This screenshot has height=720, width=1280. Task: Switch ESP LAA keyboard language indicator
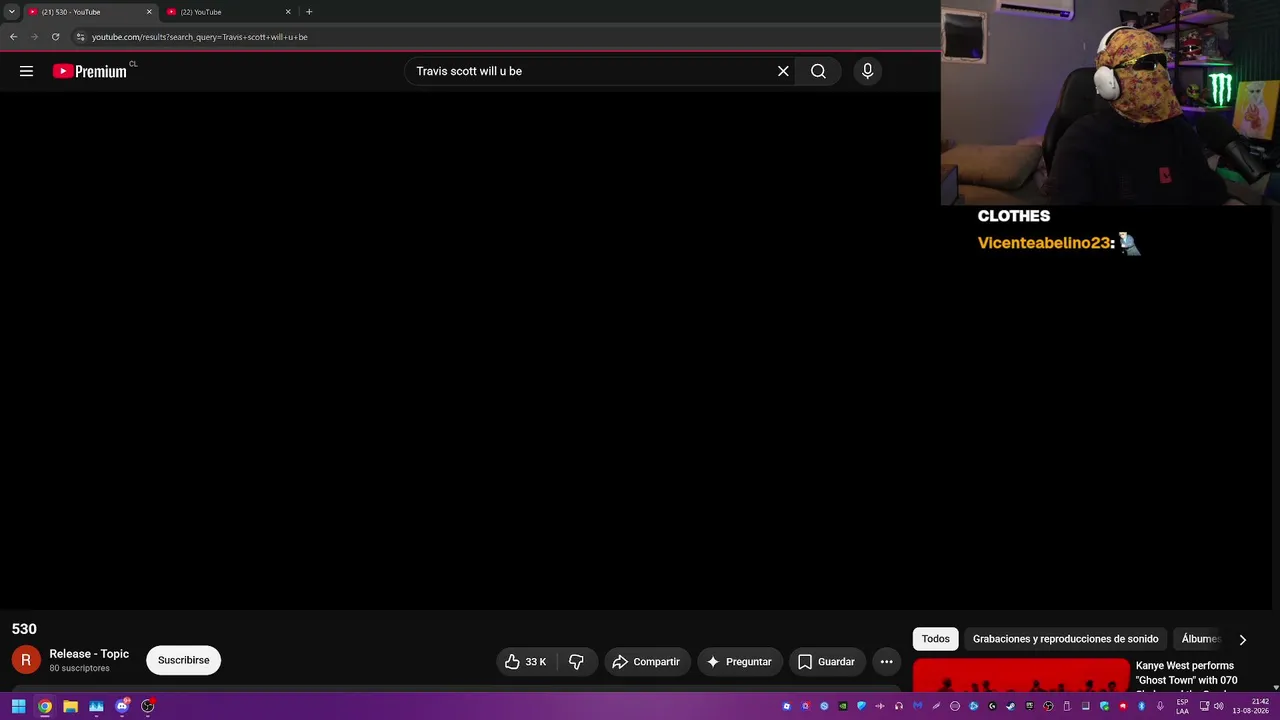1182,706
